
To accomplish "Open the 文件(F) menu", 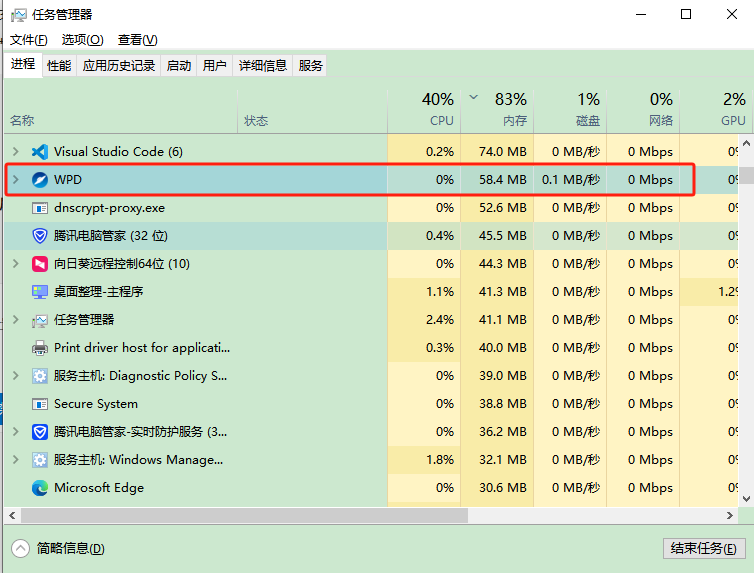I will click(29, 40).
